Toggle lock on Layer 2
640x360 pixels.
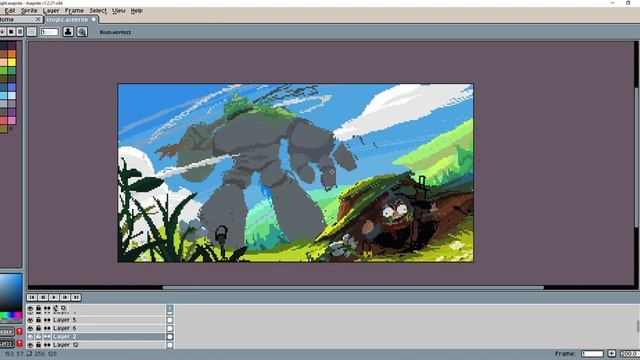[39, 337]
